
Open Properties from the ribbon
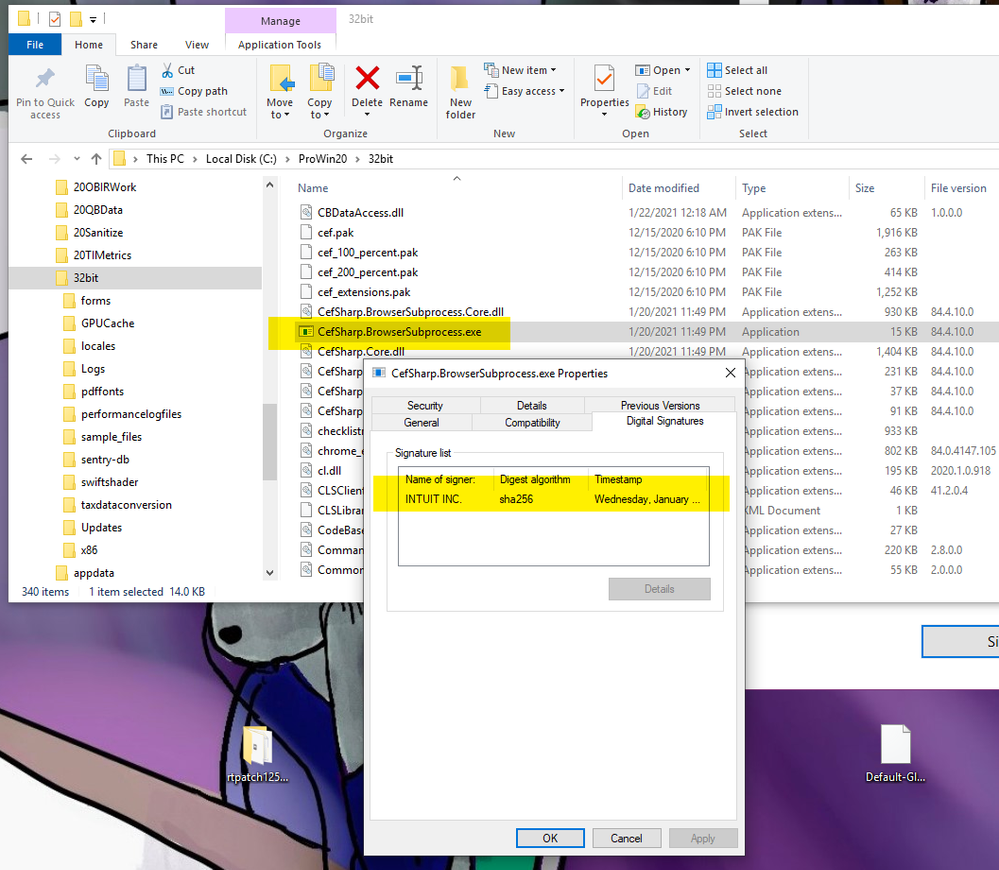coord(604,80)
